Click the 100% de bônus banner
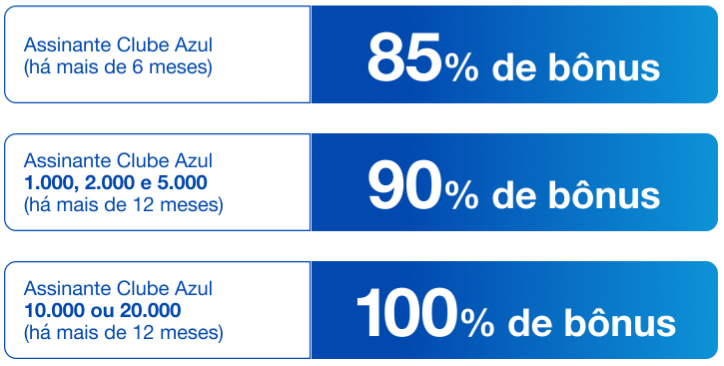This screenshot has height=366, width=724. click(x=514, y=310)
